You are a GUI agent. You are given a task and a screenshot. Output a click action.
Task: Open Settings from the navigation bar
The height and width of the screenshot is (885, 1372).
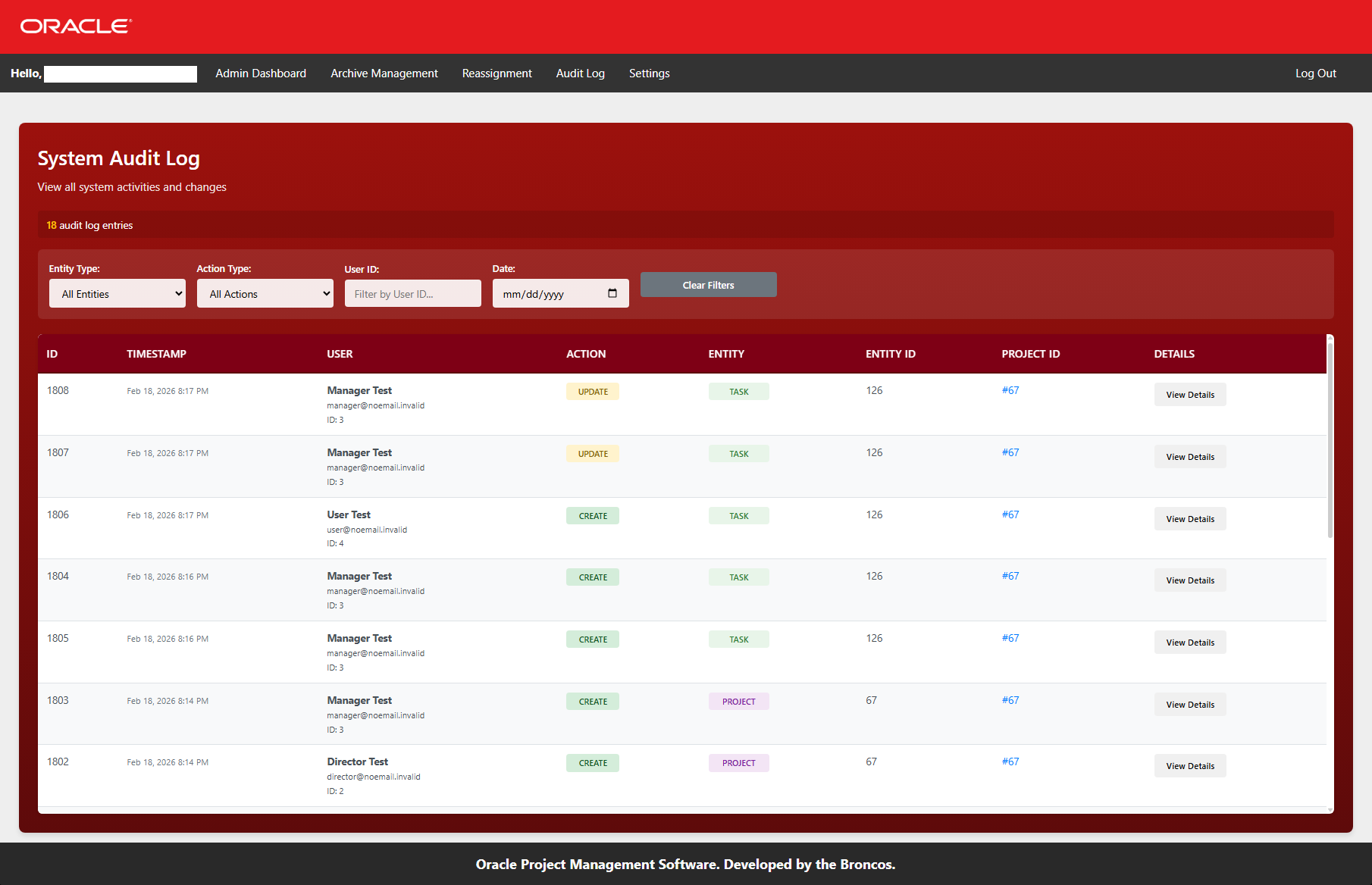tap(650, 73)
